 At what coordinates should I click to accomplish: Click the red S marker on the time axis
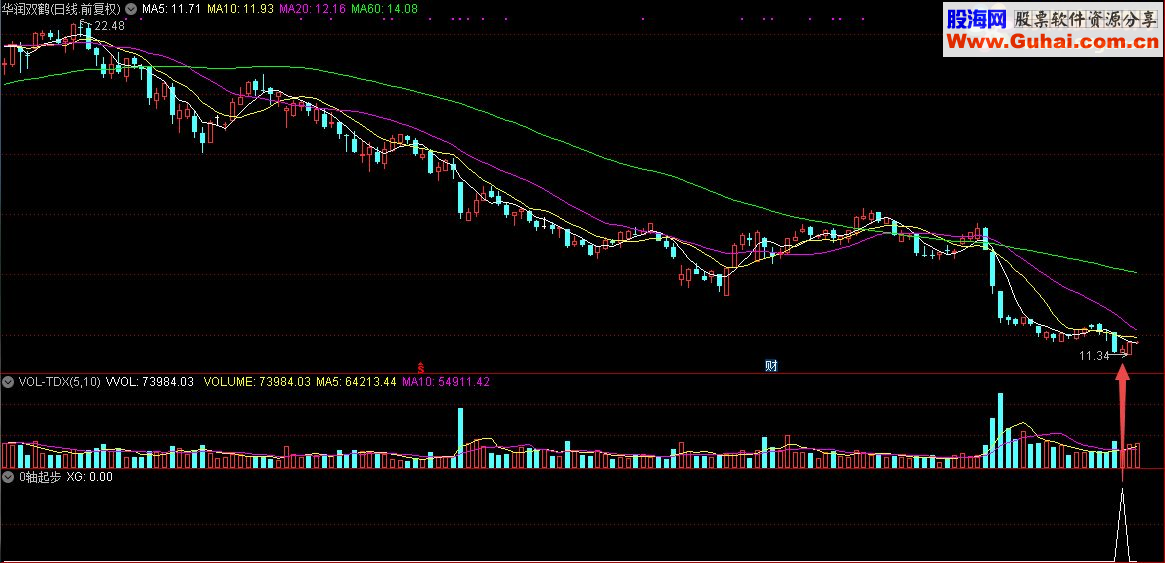click(x=420, y=366)
